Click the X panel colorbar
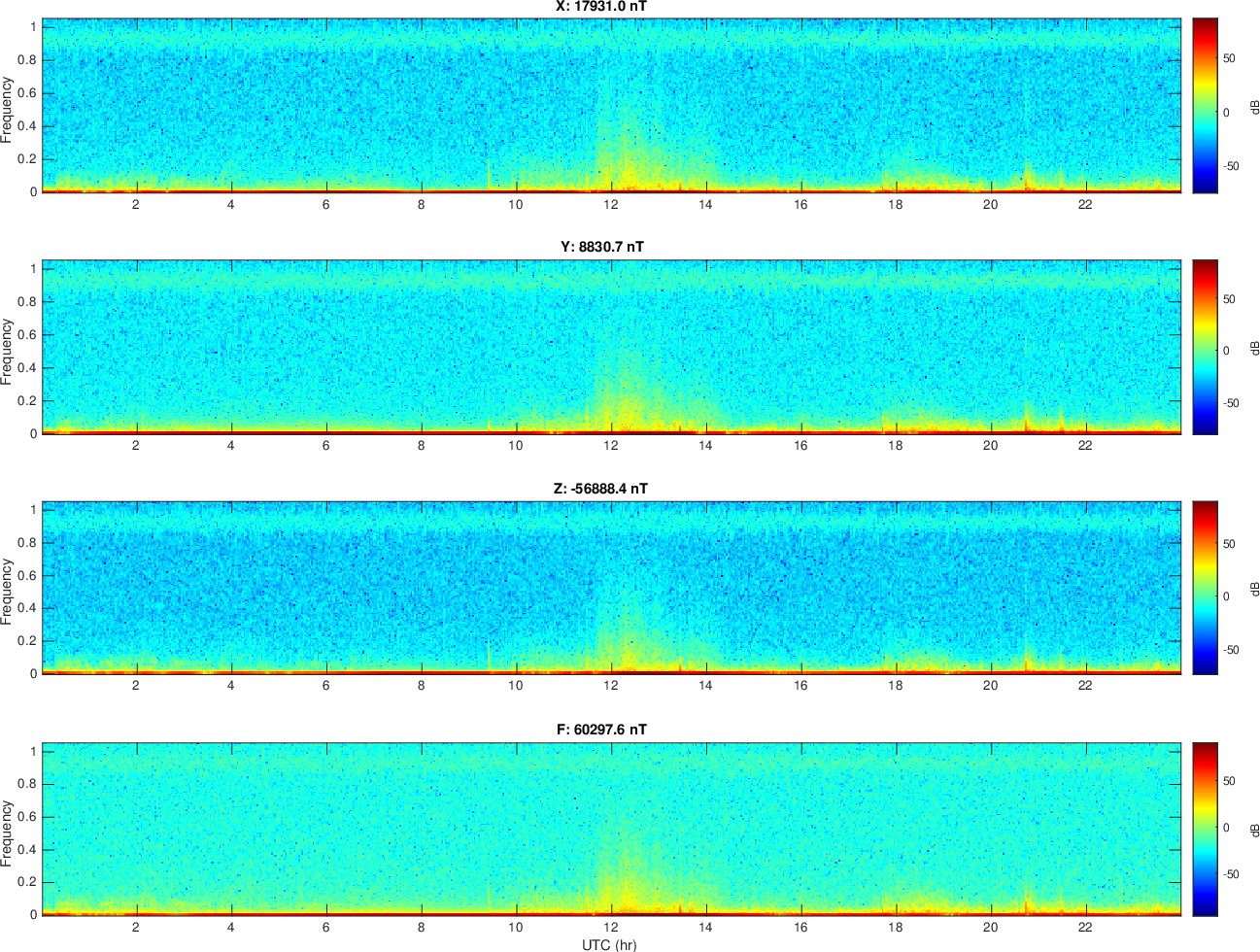1260x952 pixels. [1205, 106]
